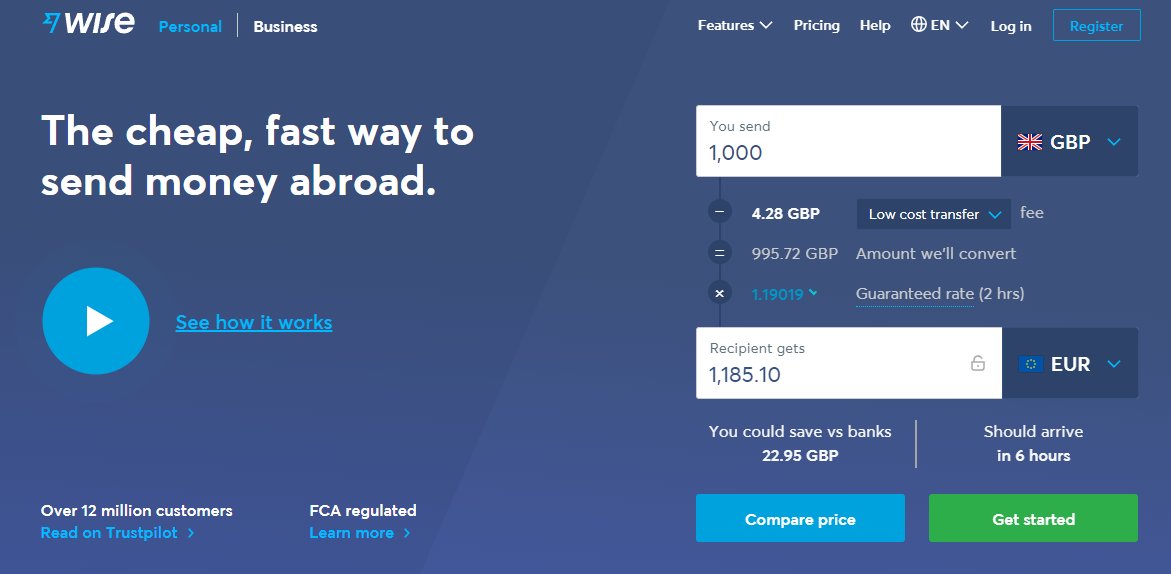Screen dimensions: 1171x574
Task: Click the EU flag icon
Action: [1030, 364]
